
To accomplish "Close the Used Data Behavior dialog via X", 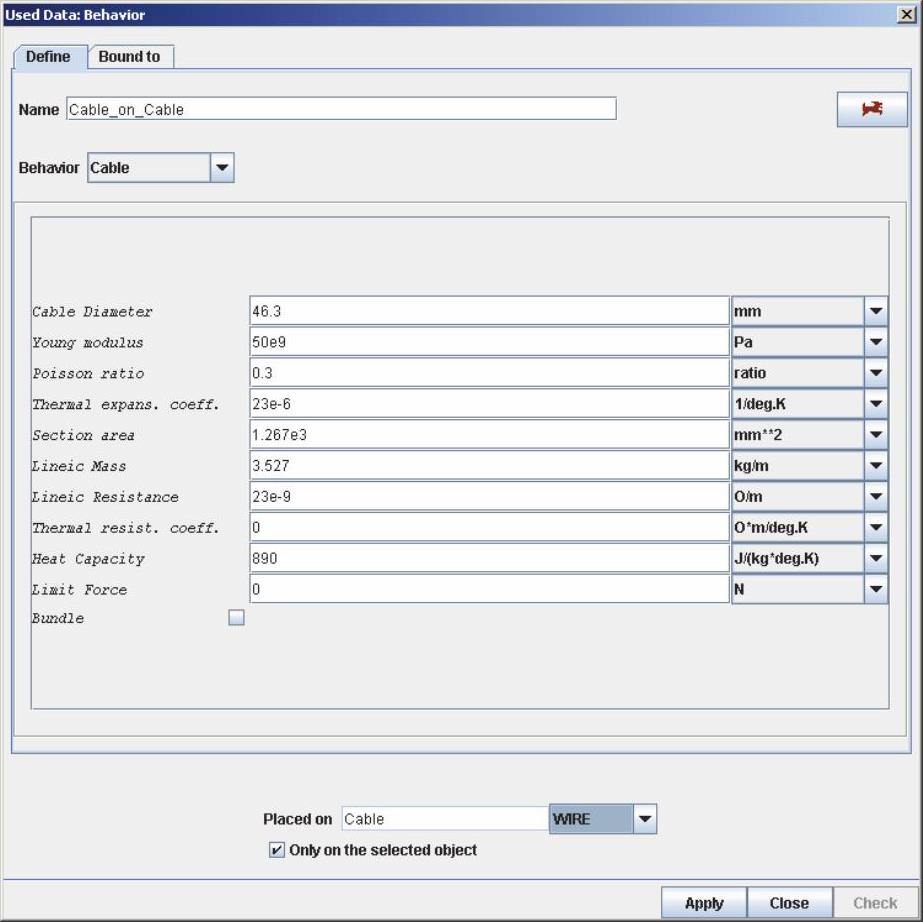I will 906,14.
